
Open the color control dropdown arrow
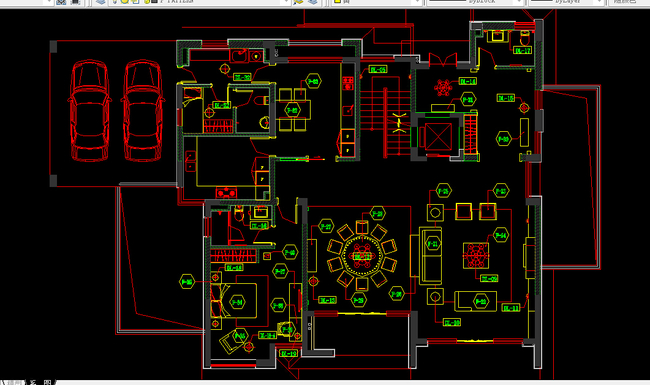click(417, 2)
